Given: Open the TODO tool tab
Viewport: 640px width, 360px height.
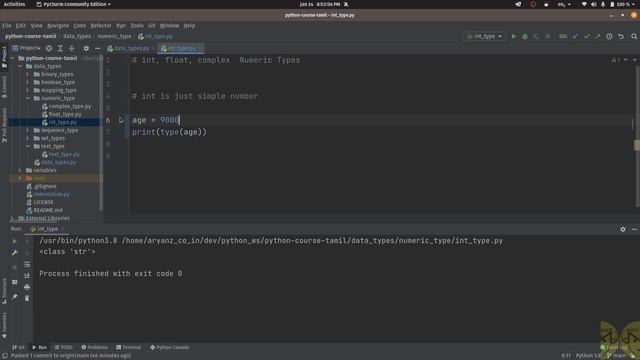Looking at the screenshot, I should pos(64,347).
